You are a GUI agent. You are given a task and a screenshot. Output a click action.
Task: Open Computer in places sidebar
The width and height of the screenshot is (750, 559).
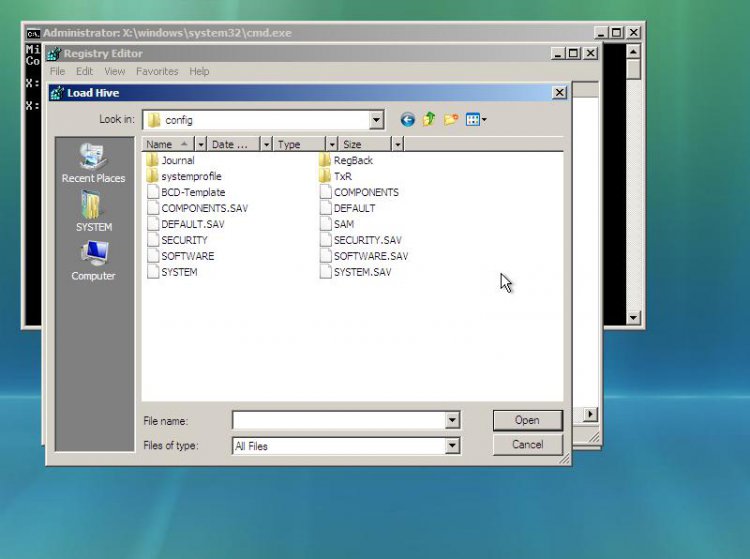[x=93, y=261]
